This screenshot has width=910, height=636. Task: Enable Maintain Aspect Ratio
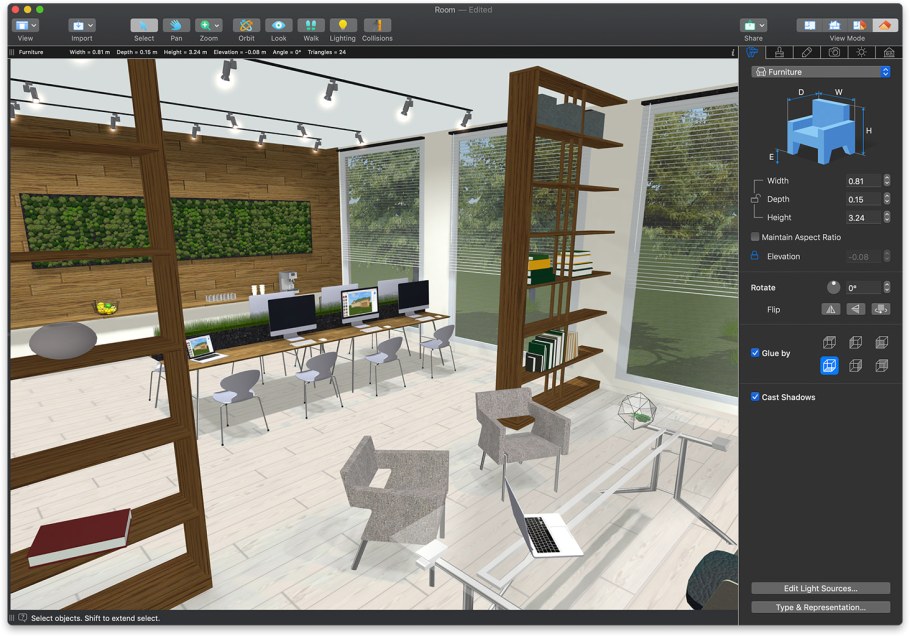756,237
